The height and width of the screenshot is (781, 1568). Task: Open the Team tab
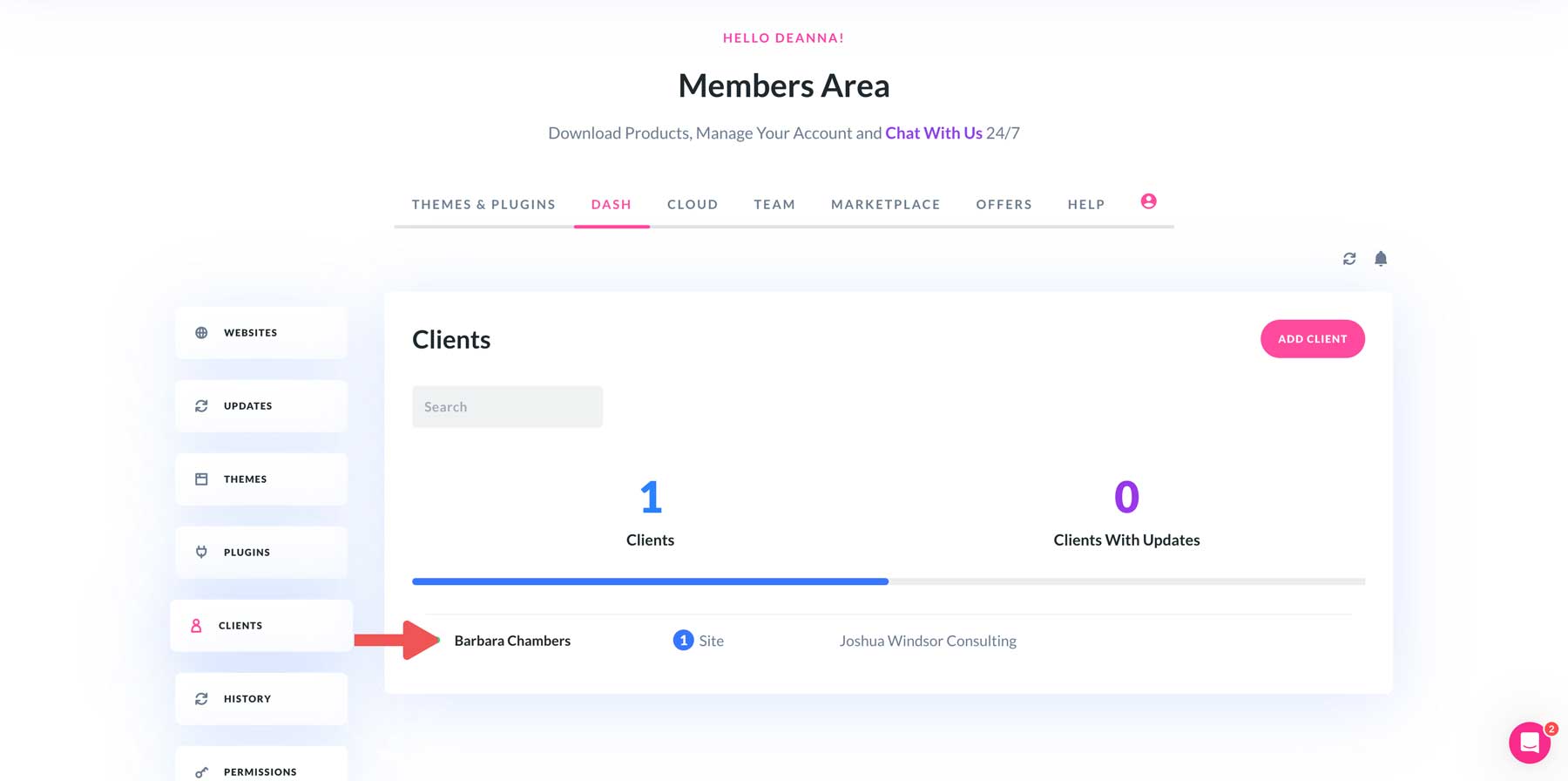tap(774, 204)
